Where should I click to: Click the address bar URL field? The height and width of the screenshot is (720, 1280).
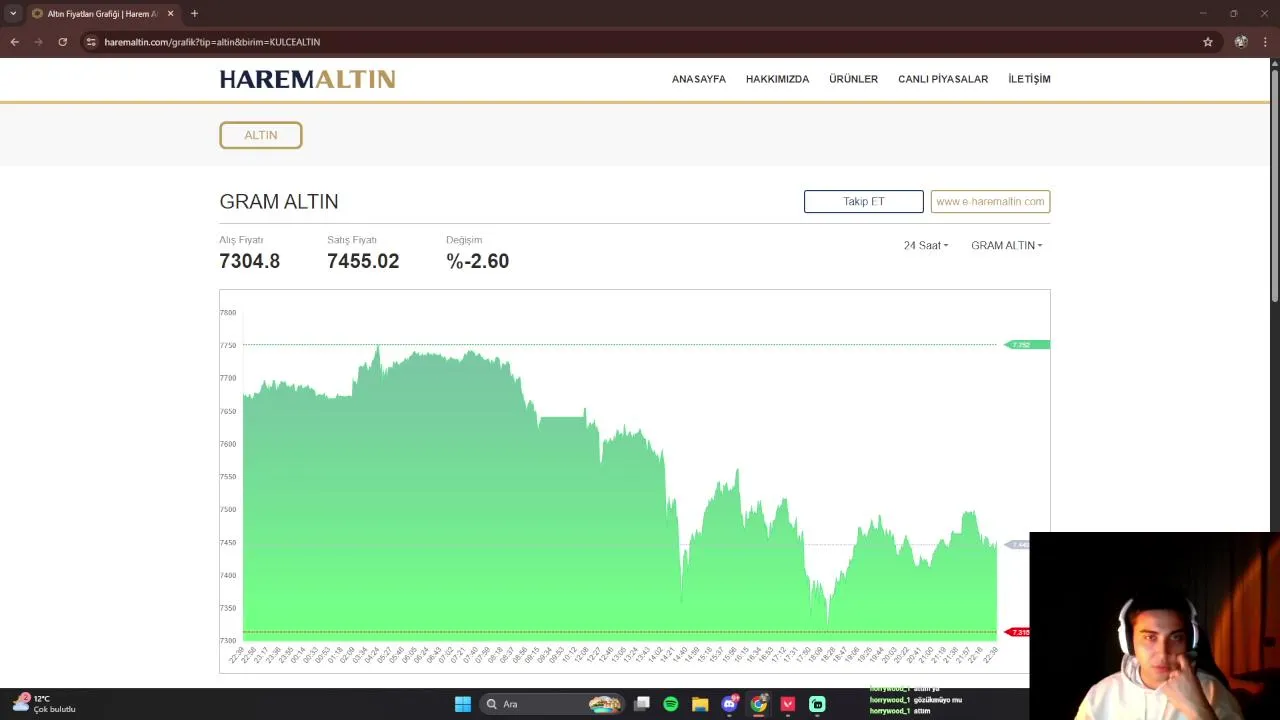tap(640, 42)
